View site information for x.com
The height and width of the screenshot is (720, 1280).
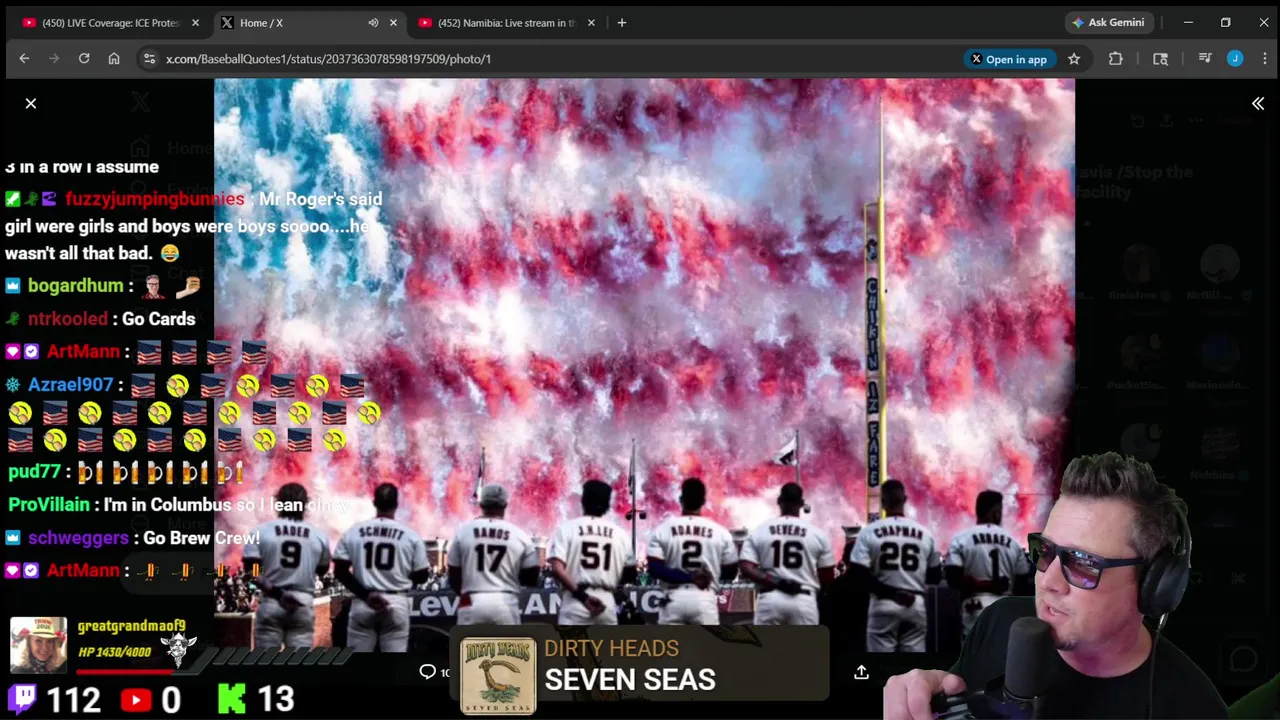point(149,59)
